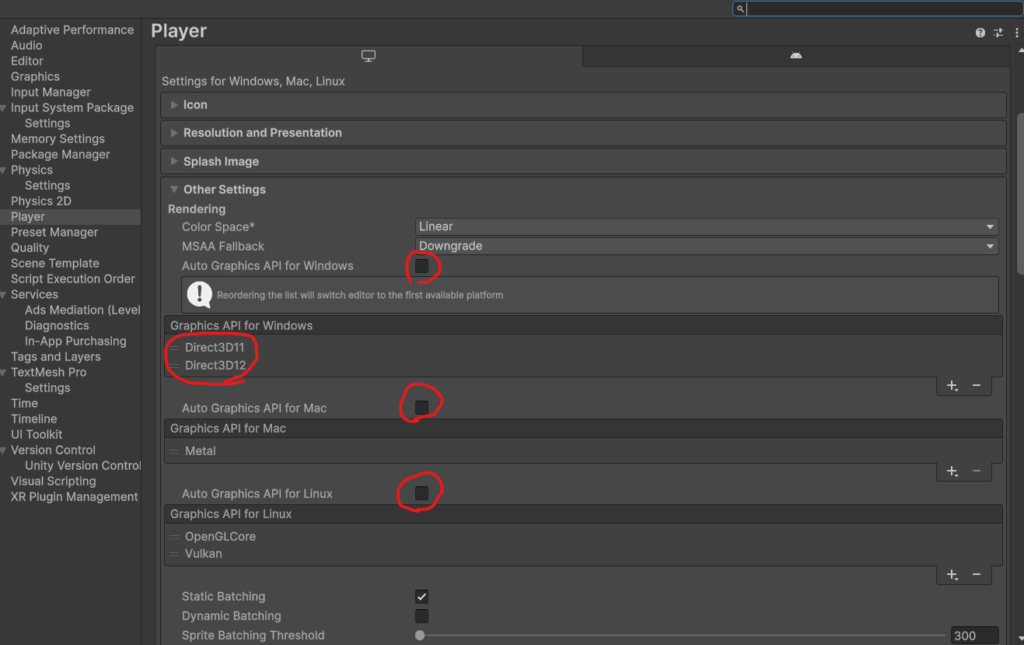Click the preset selector icon in Player header
Image resolution: width=1024 pixels, height=645 pixels.
998,33
